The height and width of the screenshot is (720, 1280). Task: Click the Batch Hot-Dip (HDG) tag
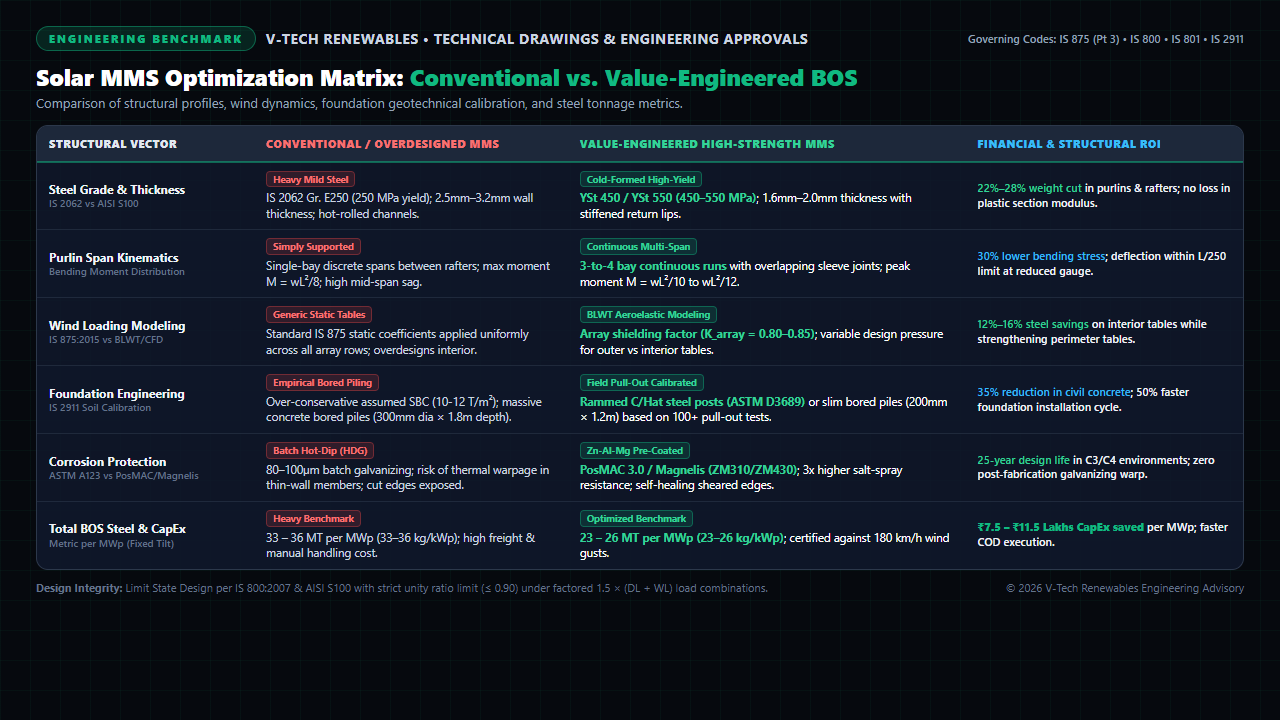click(322, 451)
